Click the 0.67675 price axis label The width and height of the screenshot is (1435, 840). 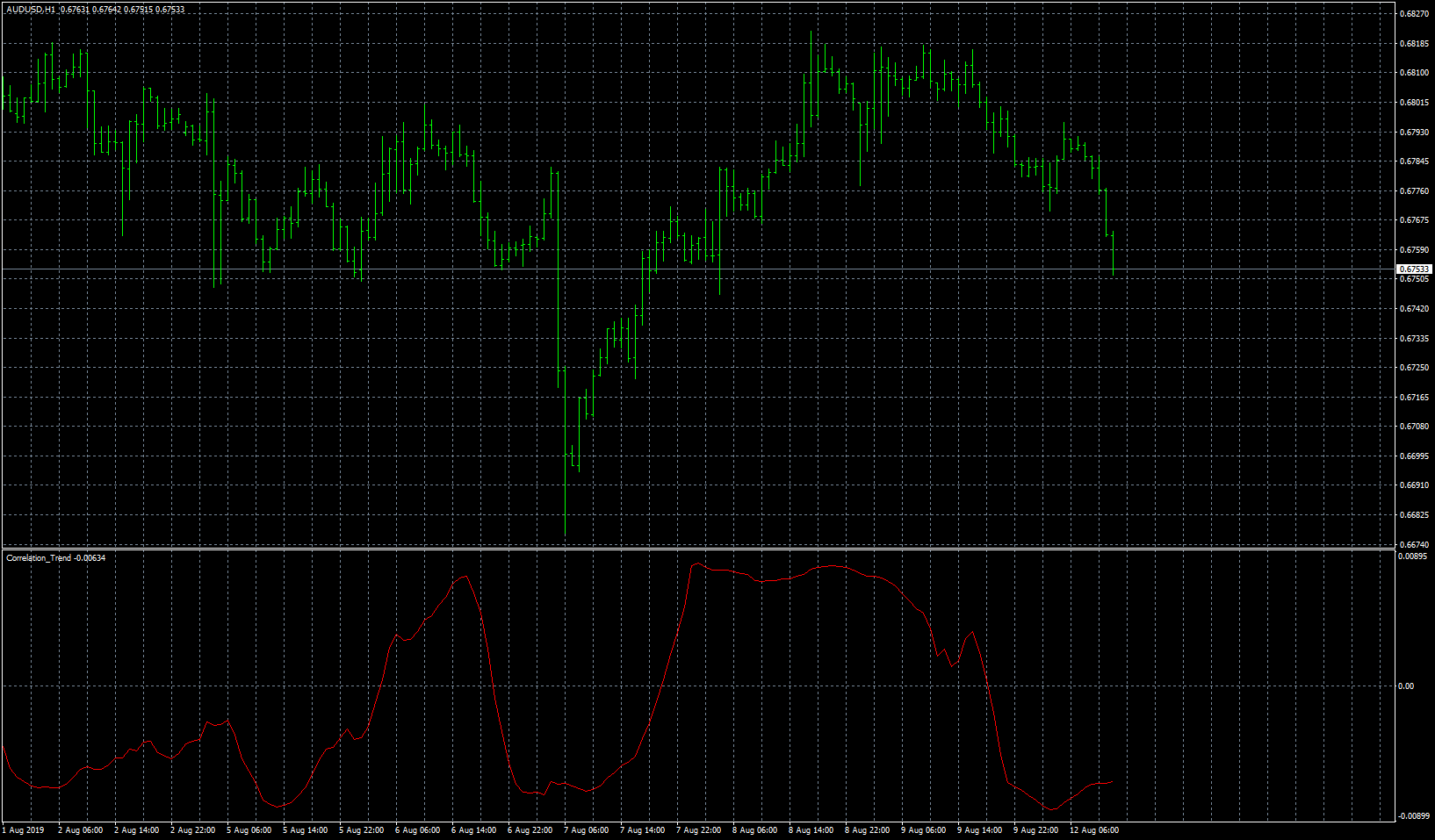[1414, 220]
